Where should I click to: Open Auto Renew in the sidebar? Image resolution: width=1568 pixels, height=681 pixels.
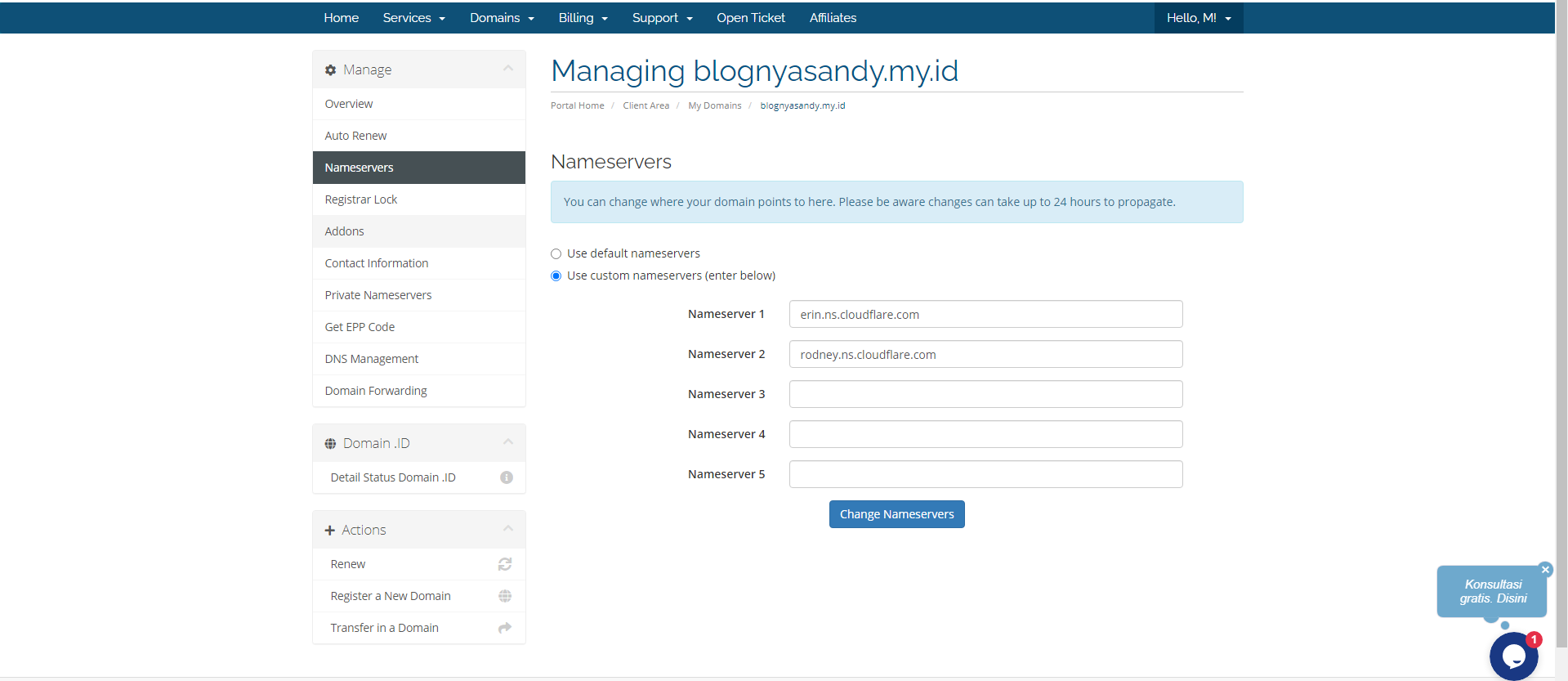point(419,136)
